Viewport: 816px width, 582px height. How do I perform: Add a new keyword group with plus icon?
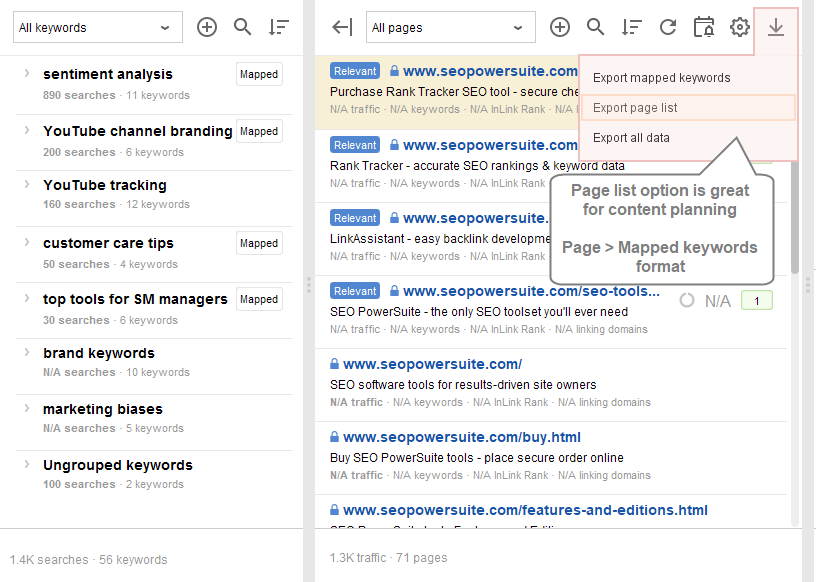coord(207,27)
